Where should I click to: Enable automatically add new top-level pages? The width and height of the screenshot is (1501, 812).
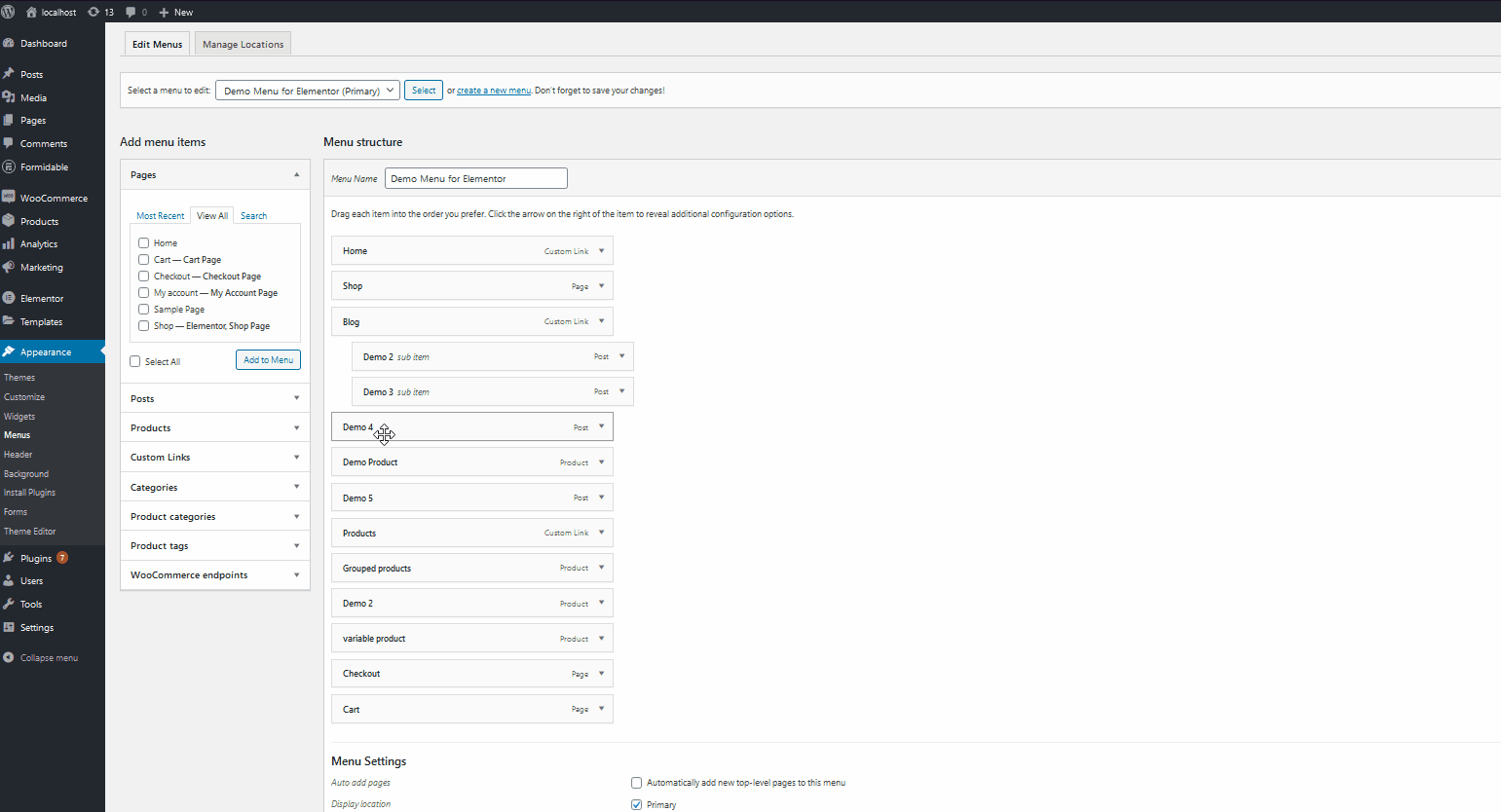tap(637, 783)
